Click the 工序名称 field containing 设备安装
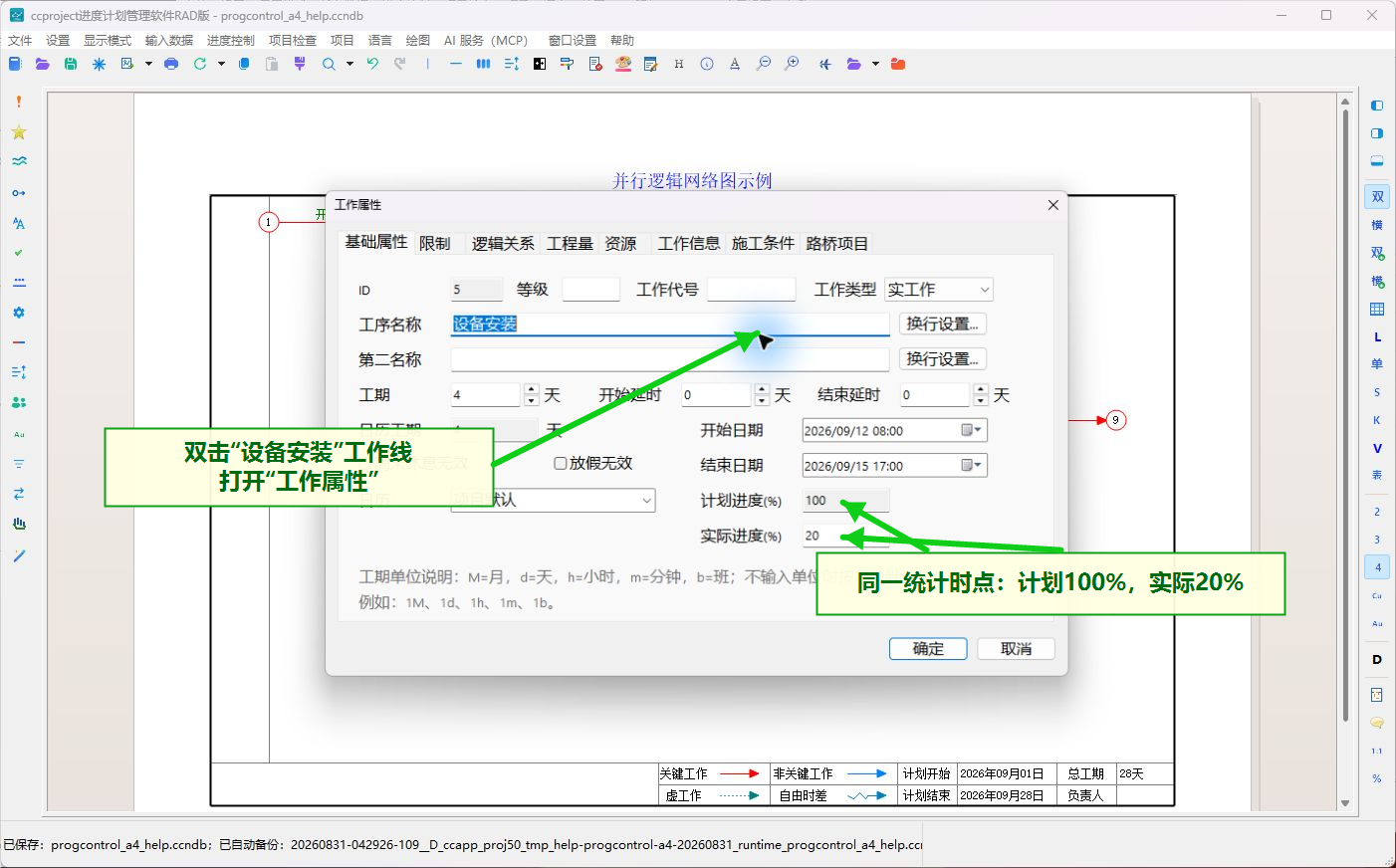The image size is (1396, 868). click(x=670, y=324)
